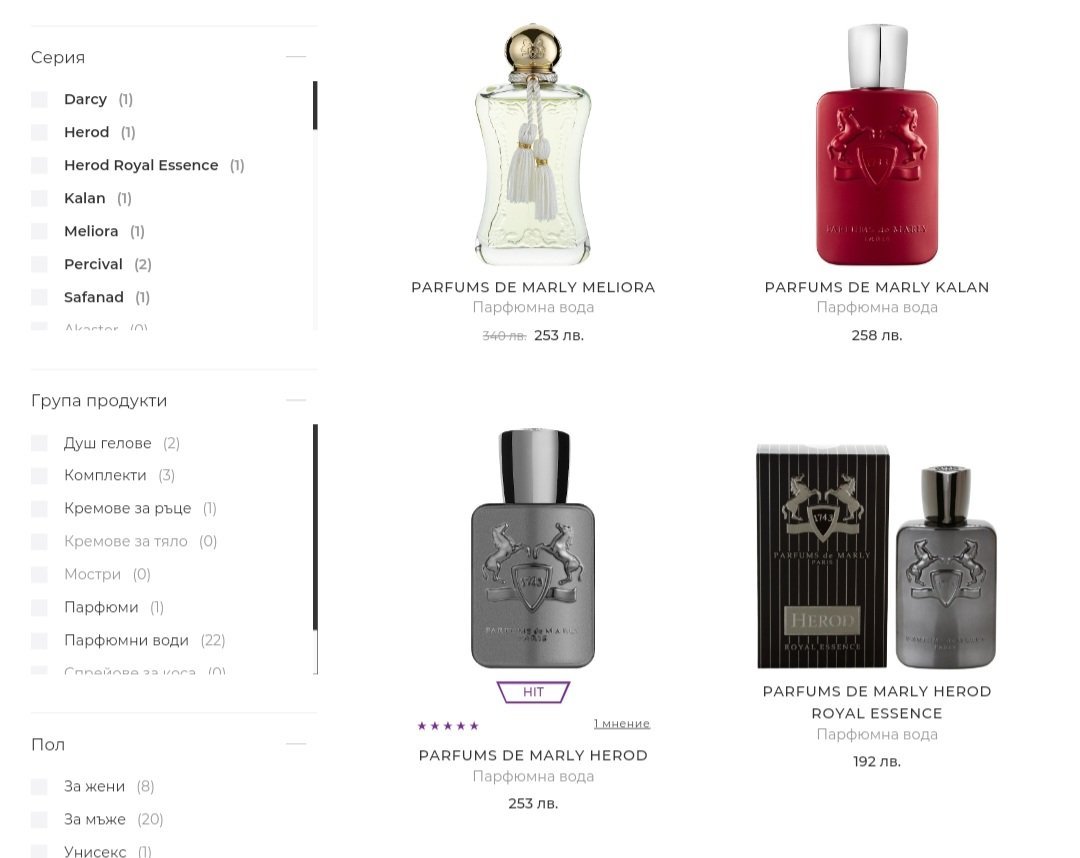
Task: Enable the За жени gender filter
Action: 39,786
